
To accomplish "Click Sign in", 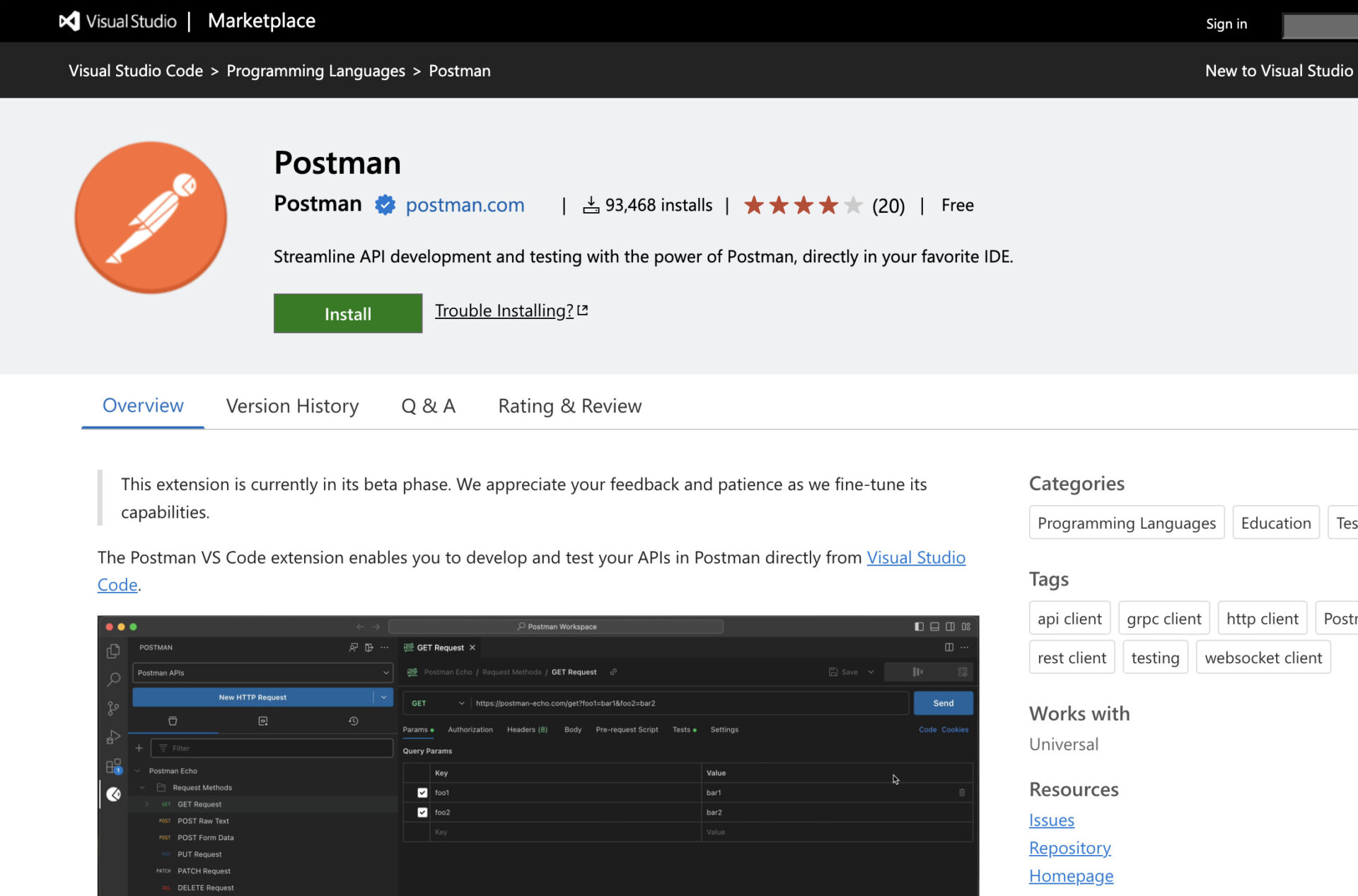I will pos(1226,23).
